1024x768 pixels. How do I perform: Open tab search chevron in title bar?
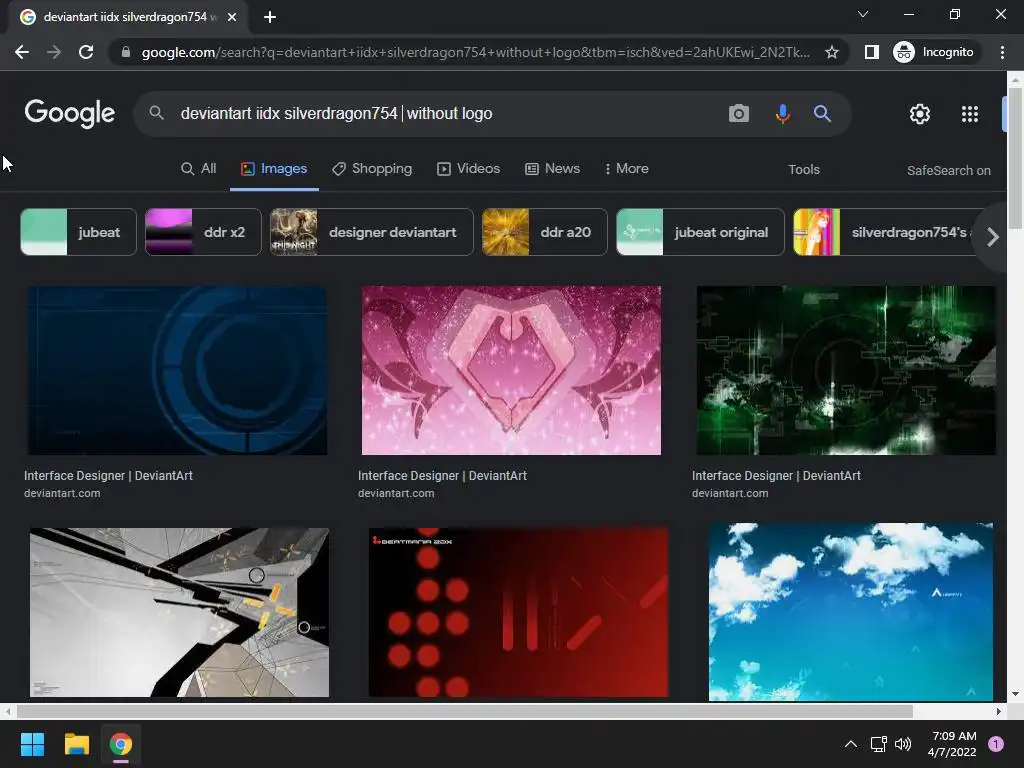[863, 14]
